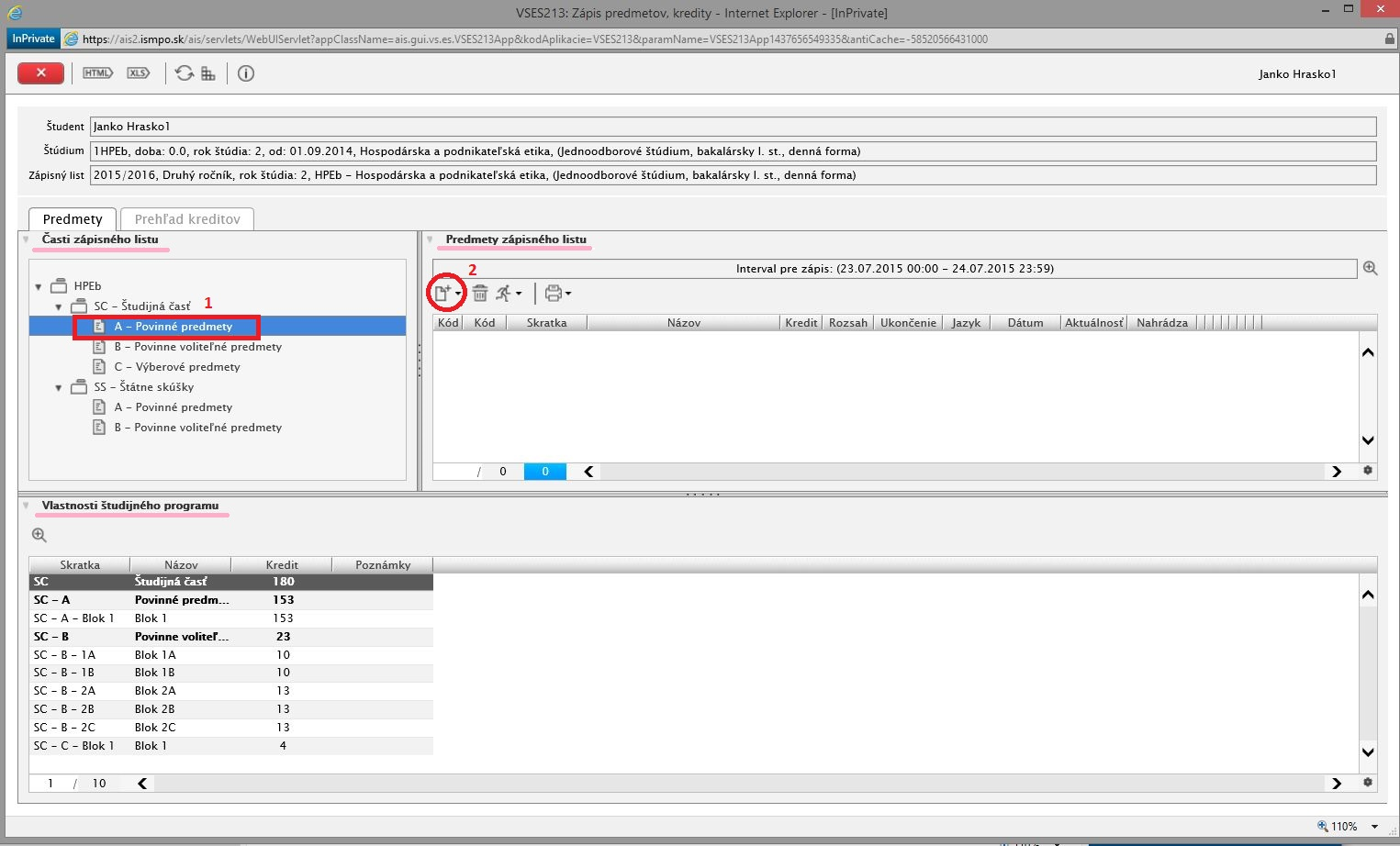
Task: Select the SC – B – 2C row
Action: click(231, 728)
